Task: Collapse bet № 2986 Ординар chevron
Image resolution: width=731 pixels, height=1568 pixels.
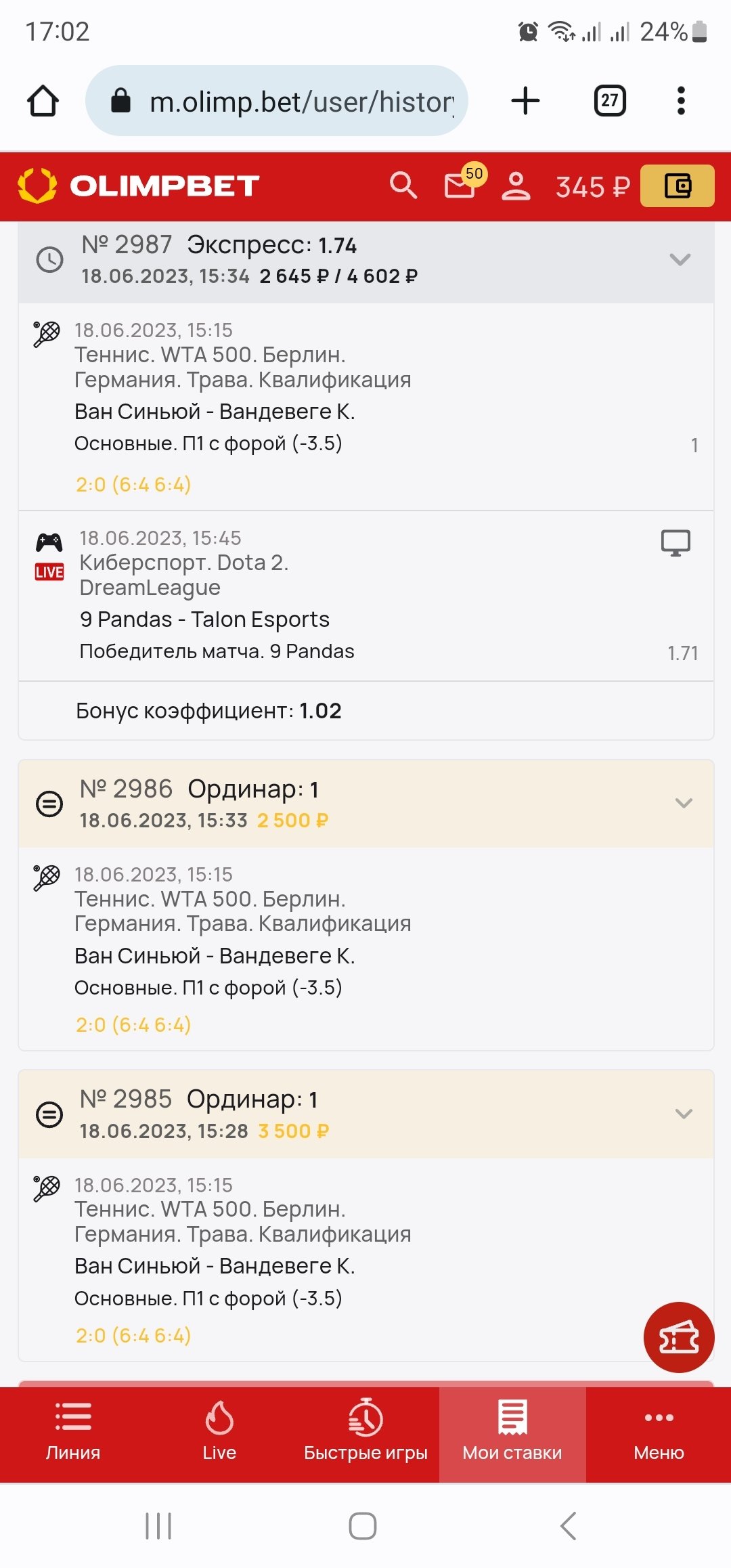Action: pos(684,804)
